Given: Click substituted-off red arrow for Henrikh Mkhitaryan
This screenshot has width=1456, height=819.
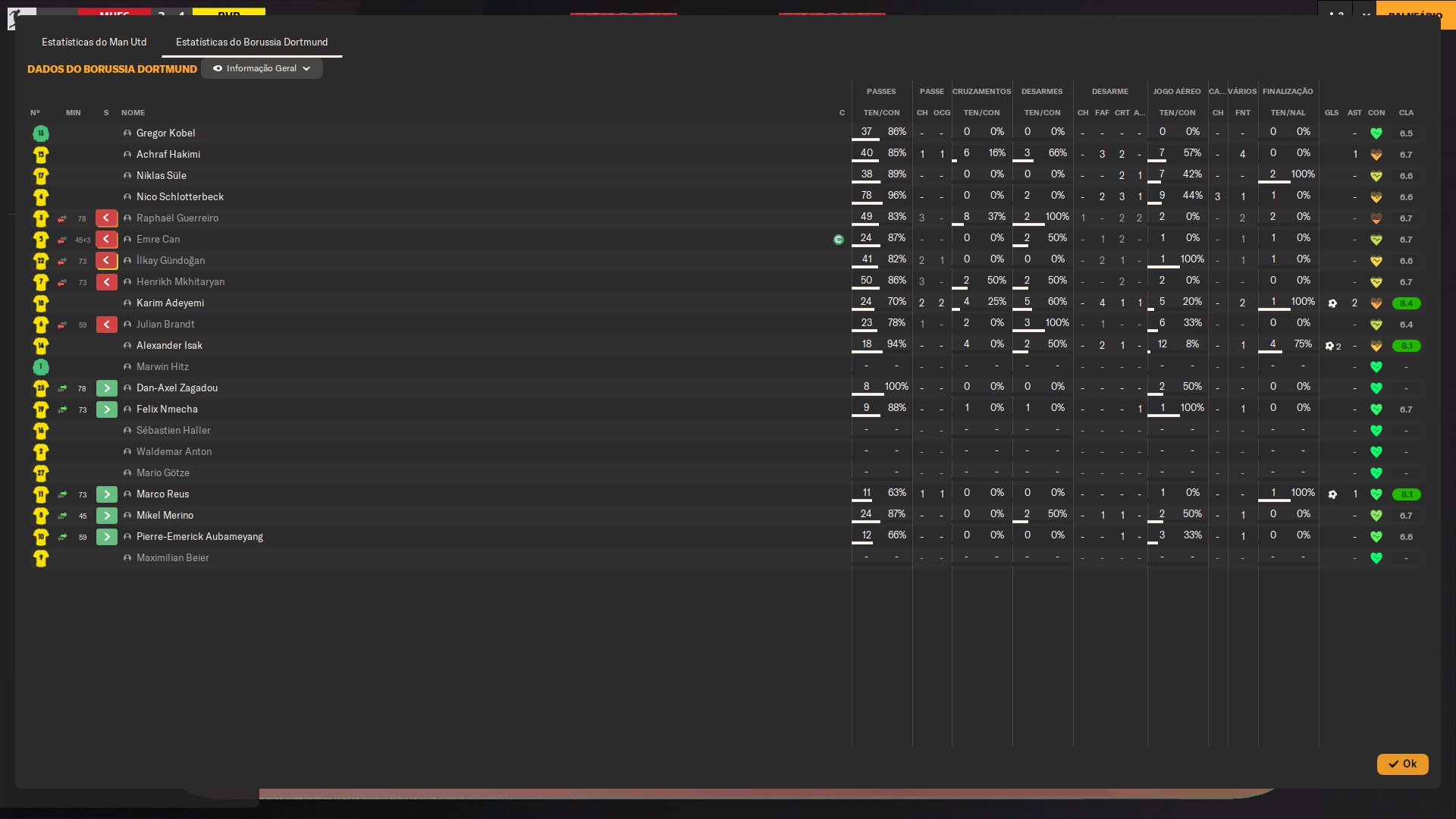Looking at the screenshot, I should (x=107, y=282).
